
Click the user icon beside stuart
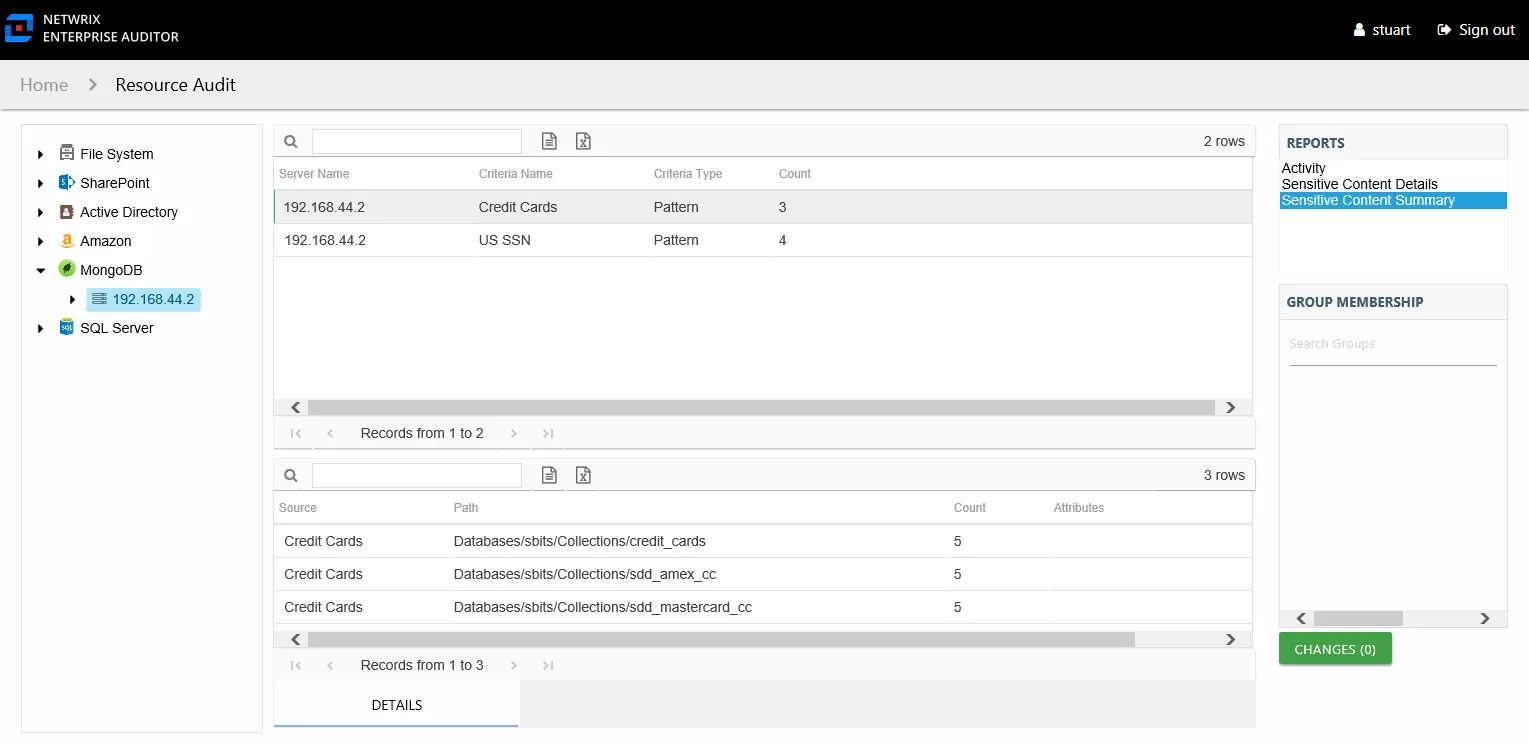pos(1359,30)
